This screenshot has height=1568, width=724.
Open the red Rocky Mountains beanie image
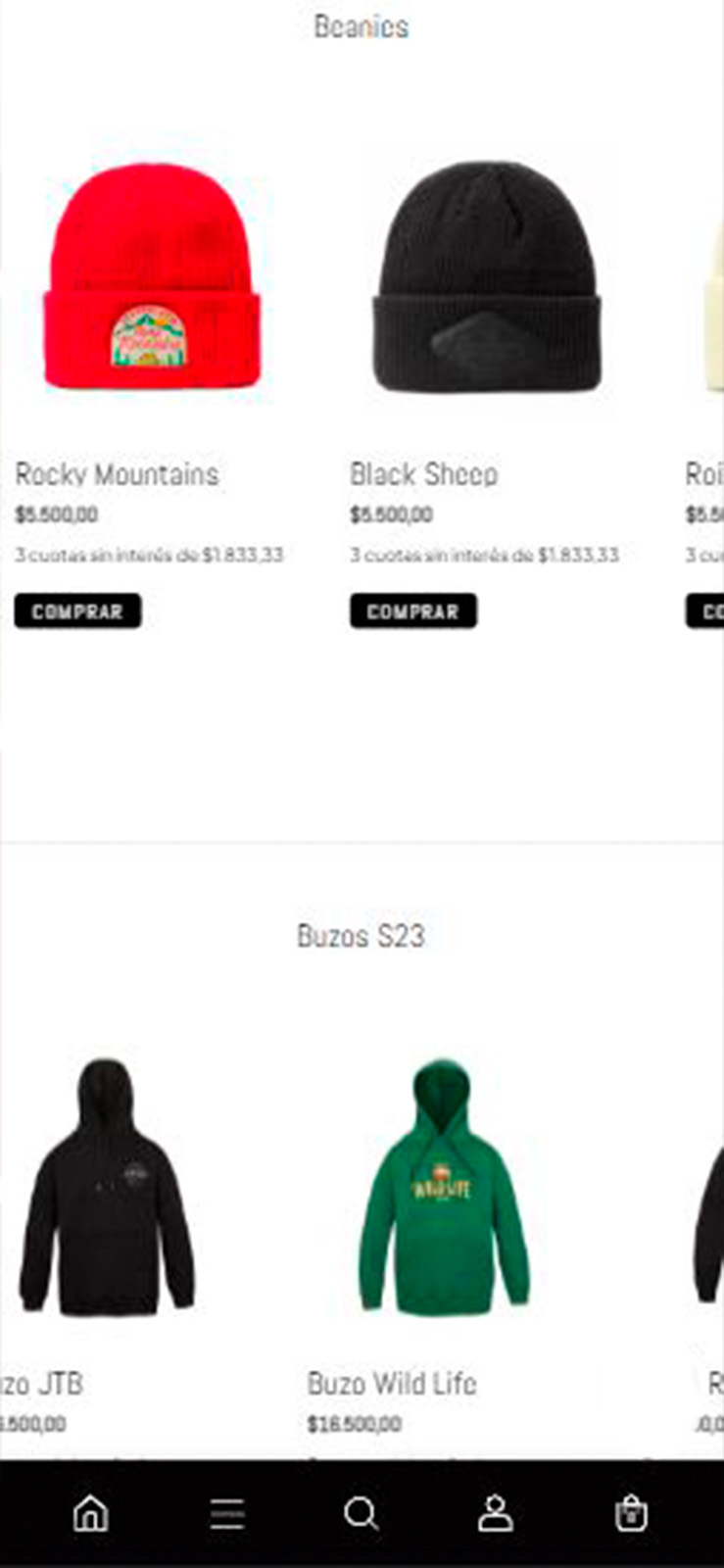click(152, 278)
